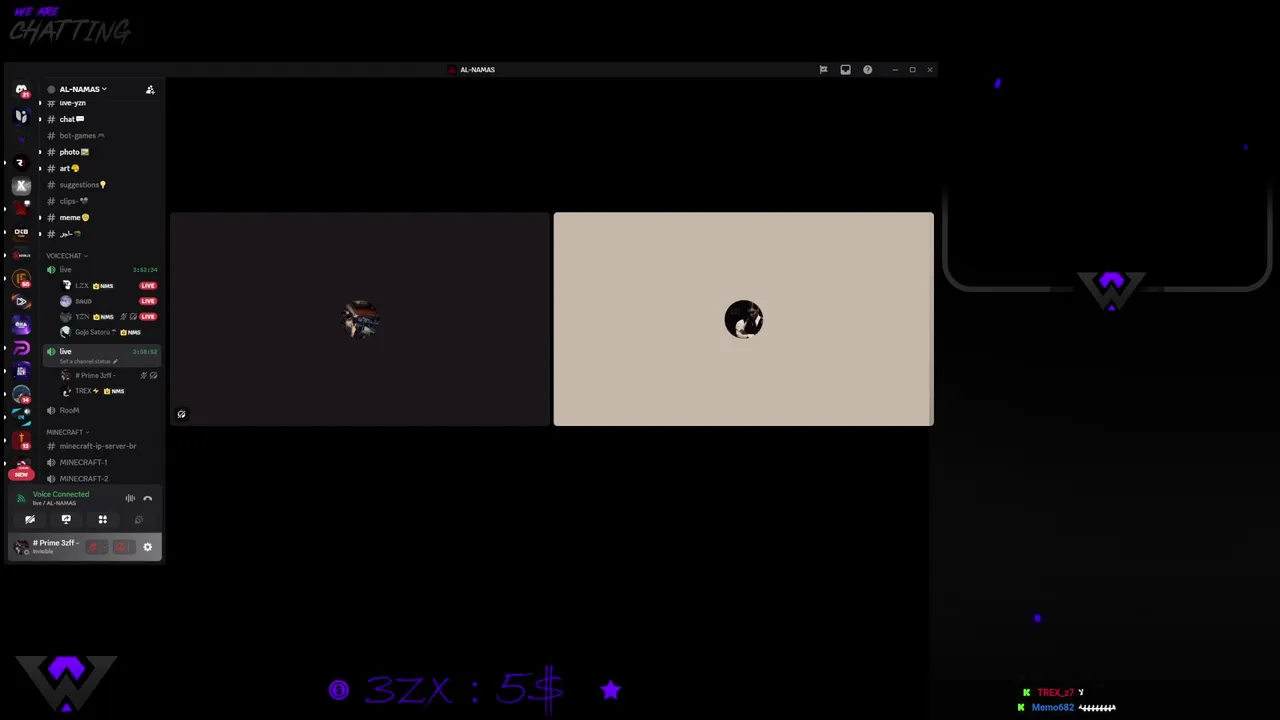Open the server icon with badge 14
This screenshot has height=720, width=1280.
[21, 394]
